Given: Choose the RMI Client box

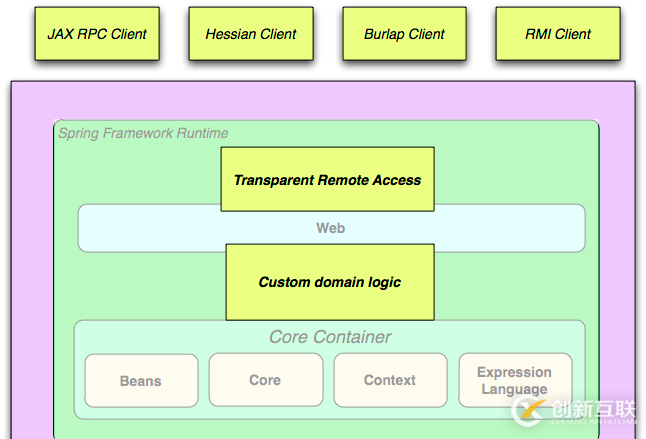Looking at the screenshot, I should tap(558, 34).
